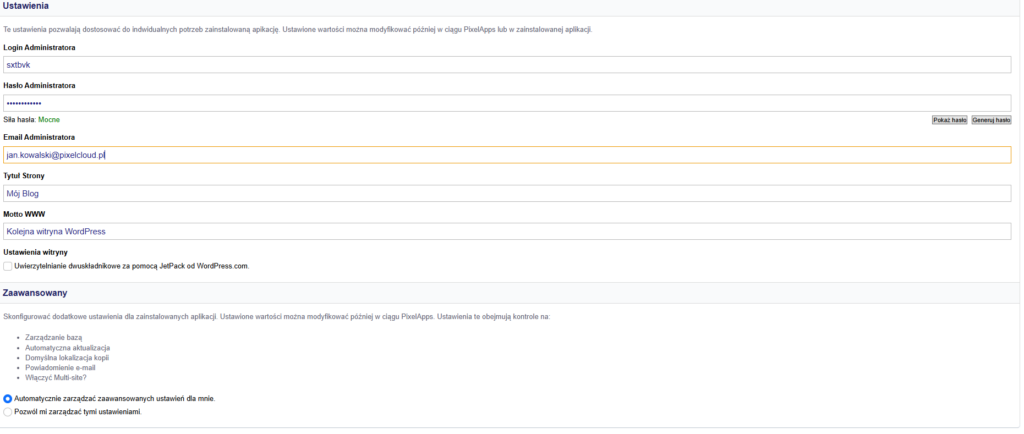Focus the Login Administratora input field
The image size is (1024, 434).
[507, 64]
